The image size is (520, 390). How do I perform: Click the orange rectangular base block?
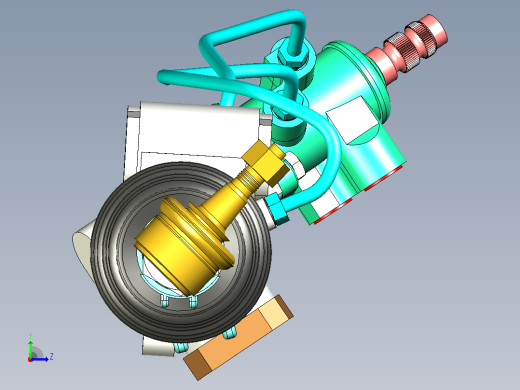pos(238,337)
